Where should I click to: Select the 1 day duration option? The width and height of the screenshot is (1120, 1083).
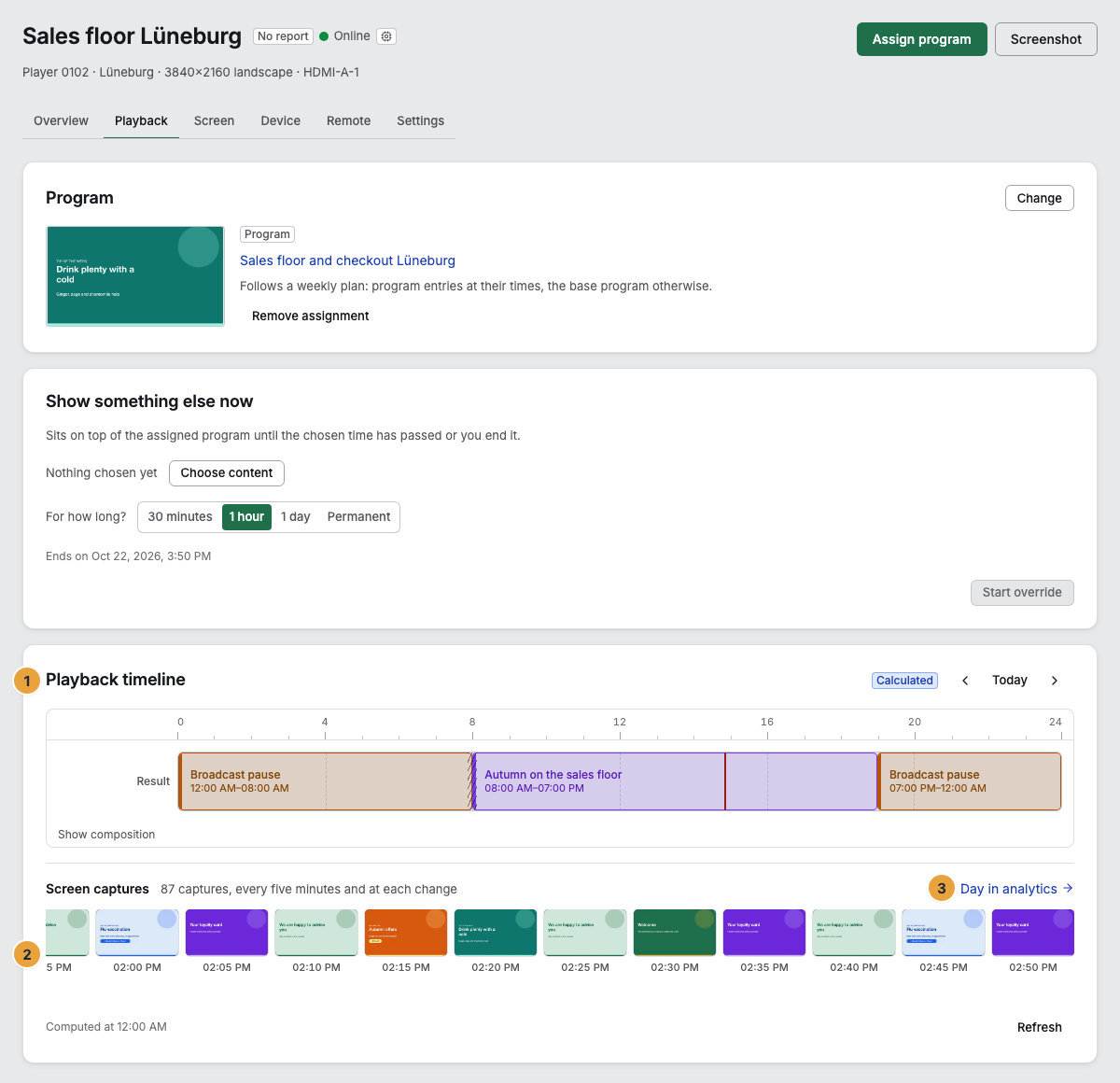coord(295,517)
